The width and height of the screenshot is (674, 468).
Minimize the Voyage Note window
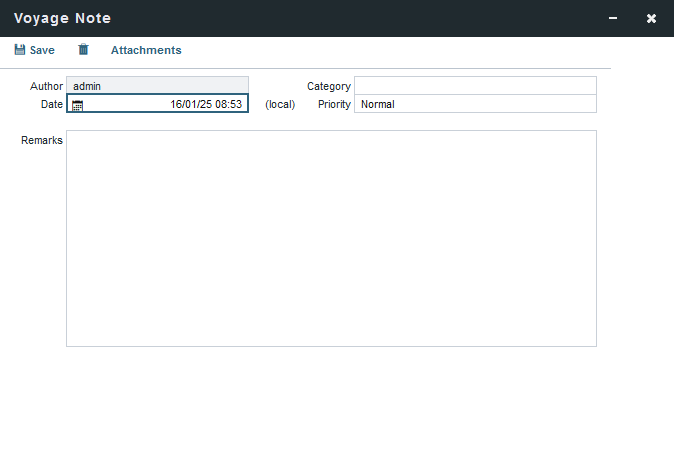[x=613, y=18]
